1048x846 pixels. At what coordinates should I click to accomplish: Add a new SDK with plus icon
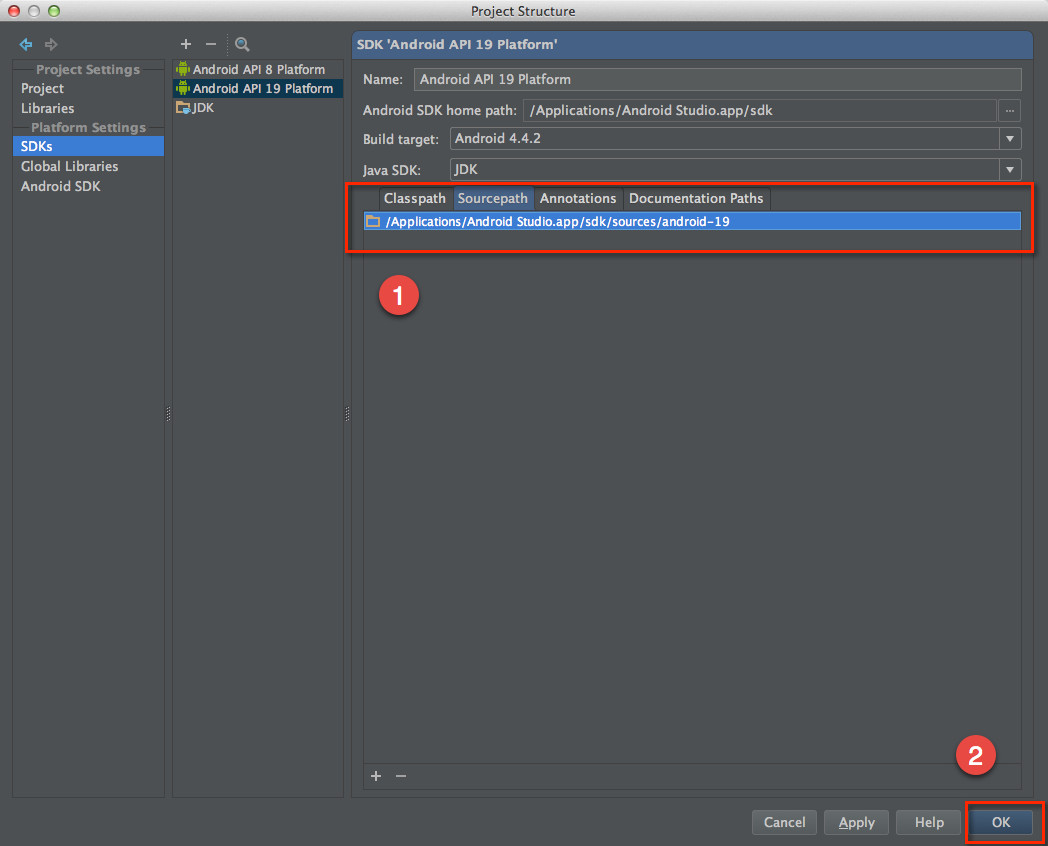pos(185,44)
